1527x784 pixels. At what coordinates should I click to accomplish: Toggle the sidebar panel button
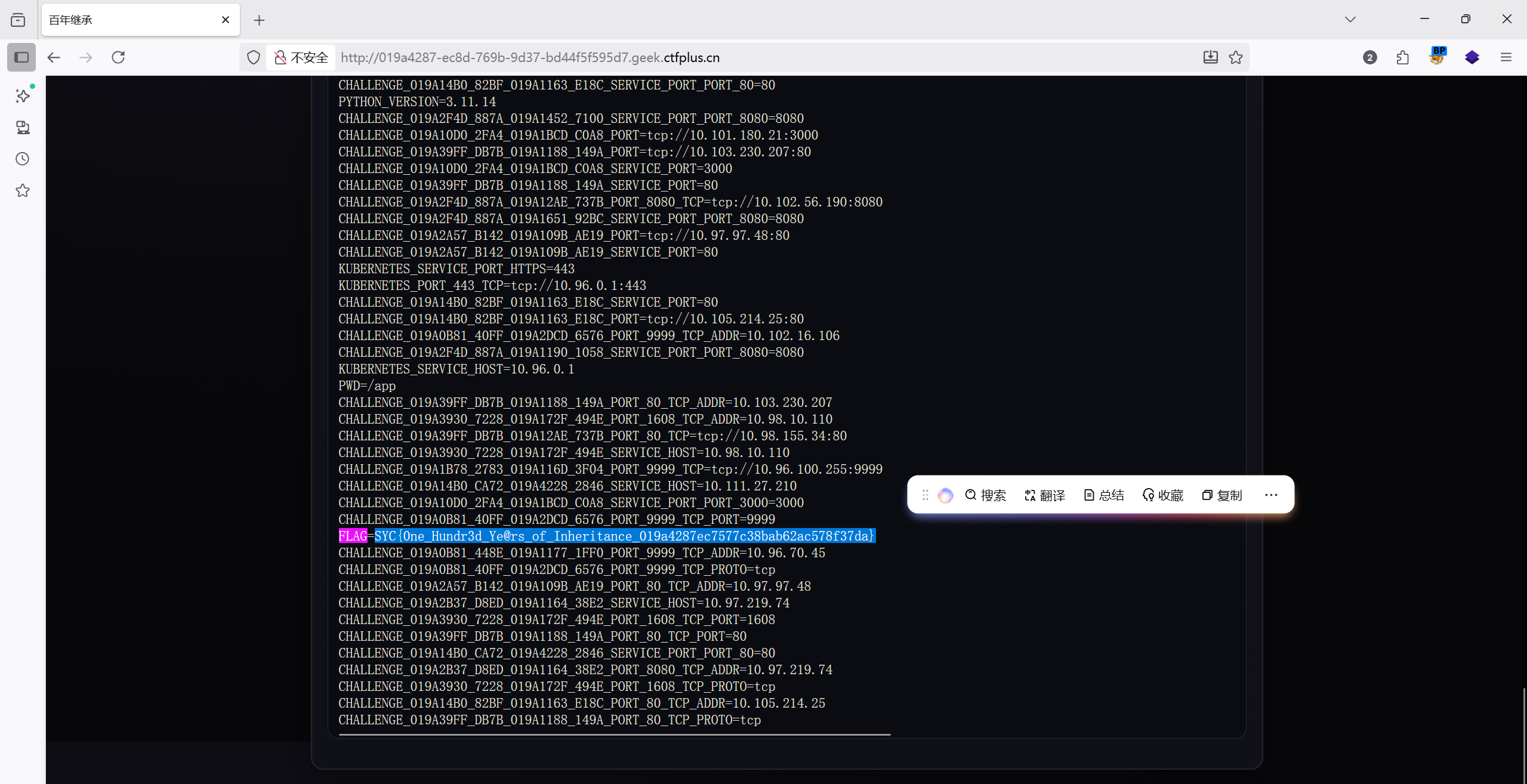pyautogui.click(x=21, y=57)
